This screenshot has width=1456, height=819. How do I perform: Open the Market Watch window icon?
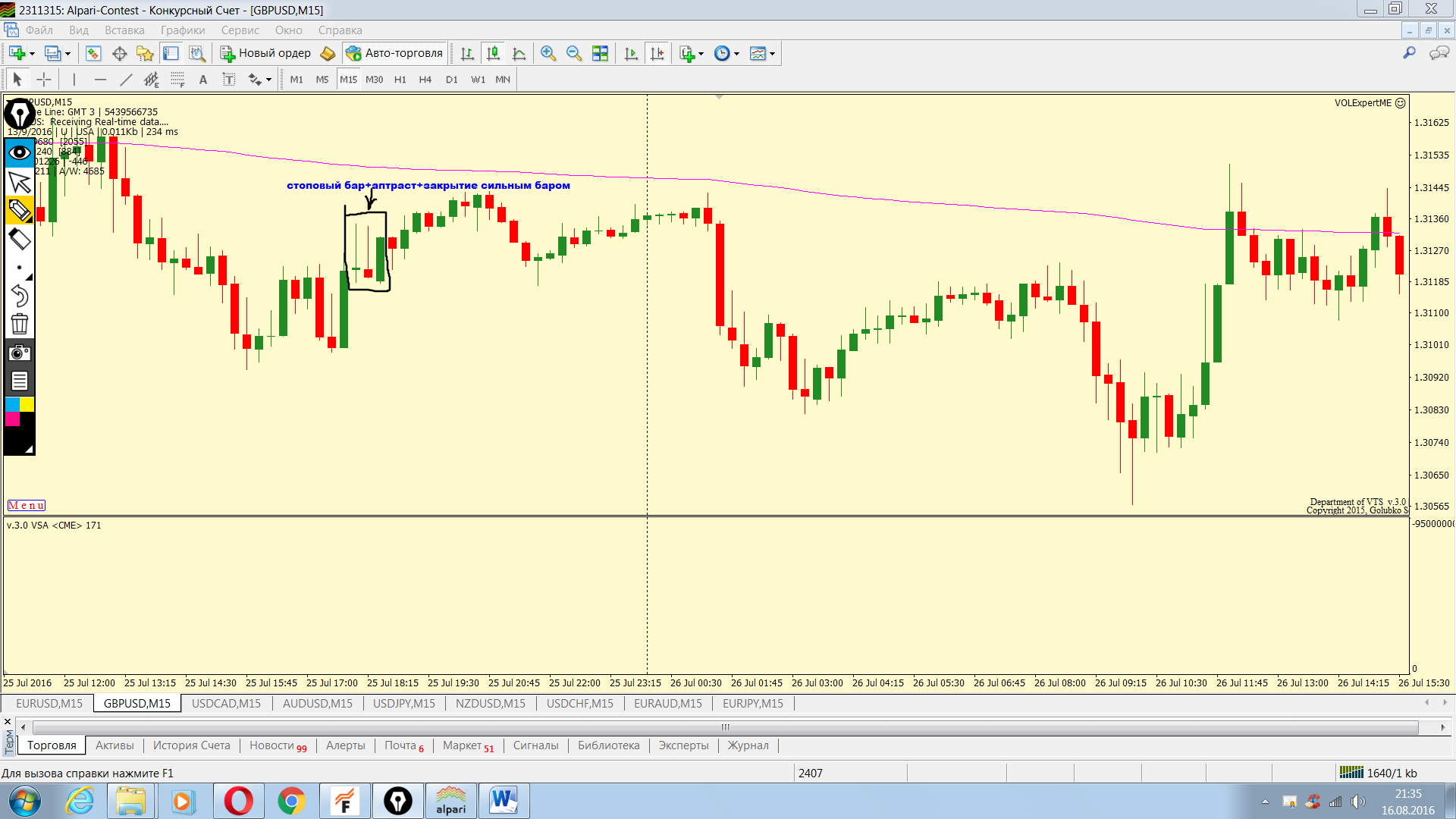(93, 53)
